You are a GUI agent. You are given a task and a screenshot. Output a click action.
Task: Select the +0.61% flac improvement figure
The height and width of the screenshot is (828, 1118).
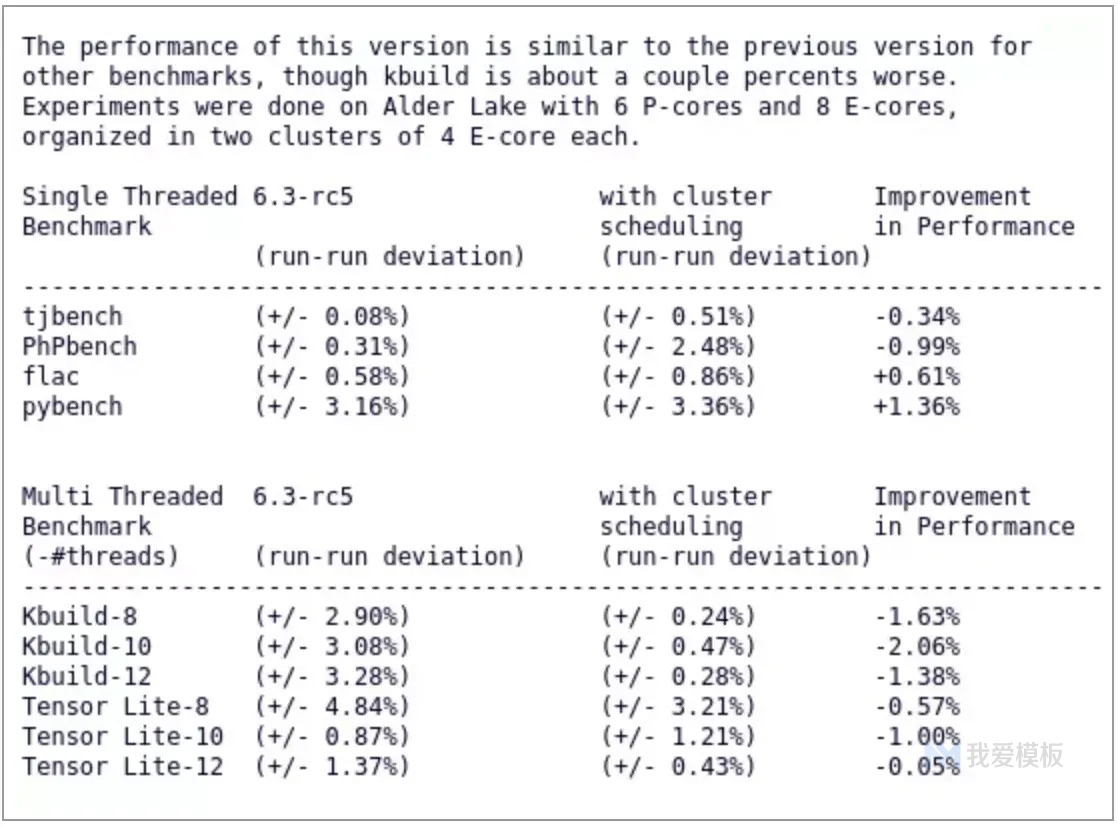[x=917, y=377]
